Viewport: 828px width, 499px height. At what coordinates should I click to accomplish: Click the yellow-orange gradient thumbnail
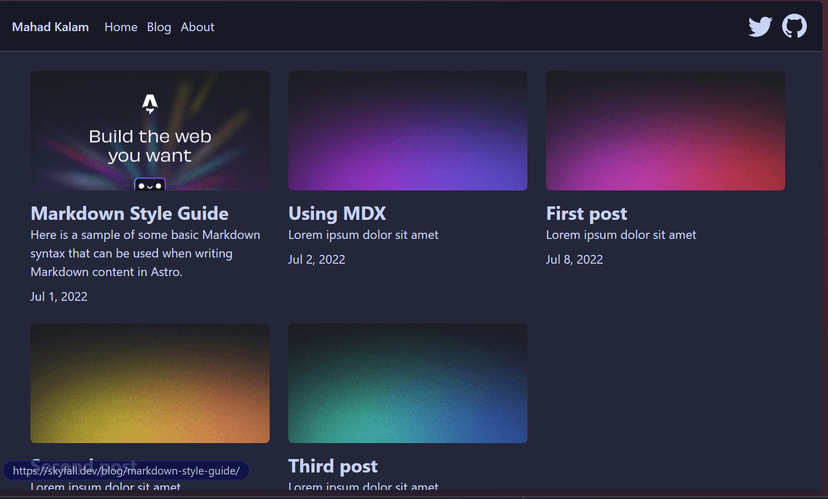tap(150, 383)
